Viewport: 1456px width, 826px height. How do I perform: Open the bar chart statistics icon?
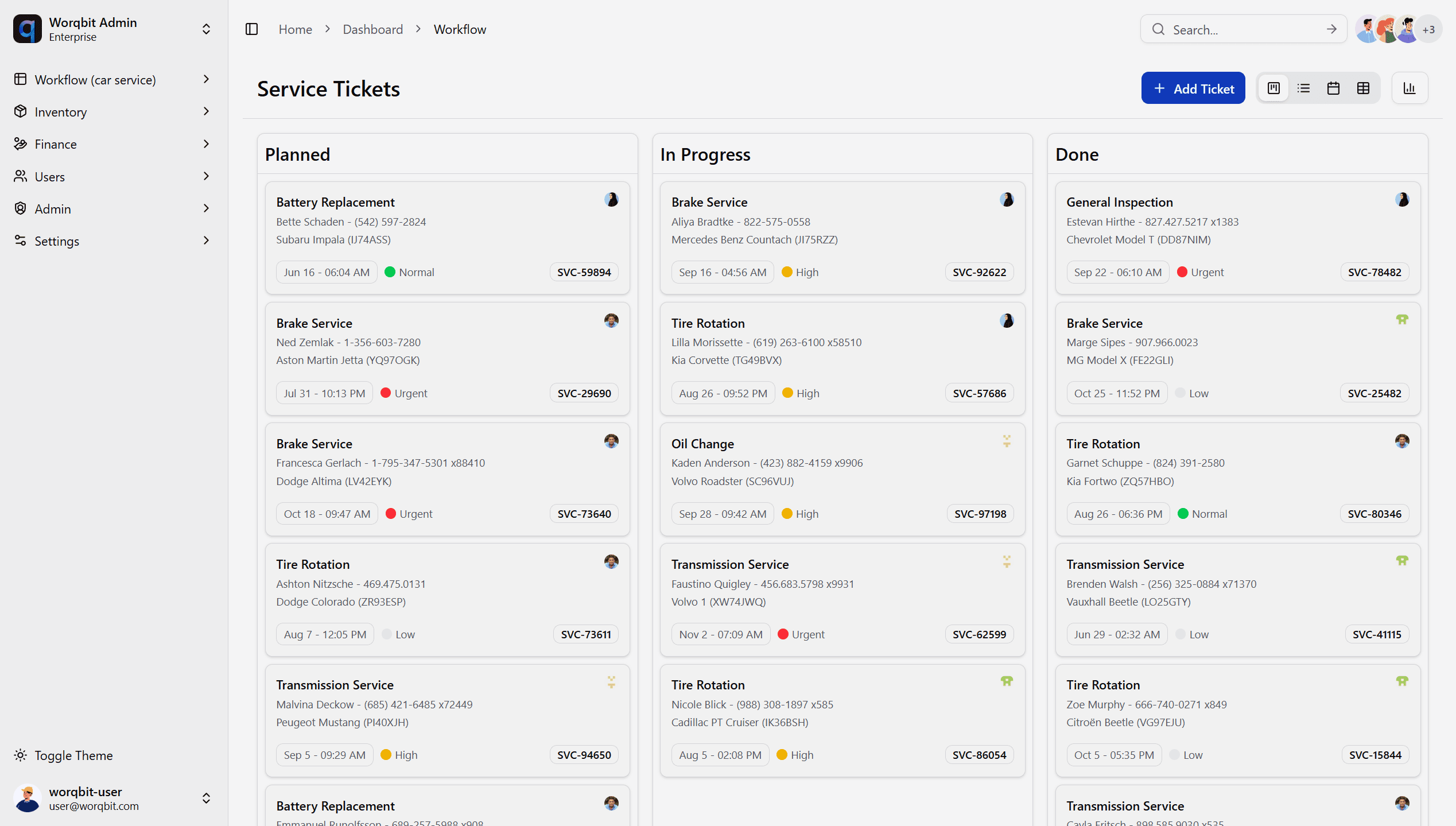[x=1410, y=88]
